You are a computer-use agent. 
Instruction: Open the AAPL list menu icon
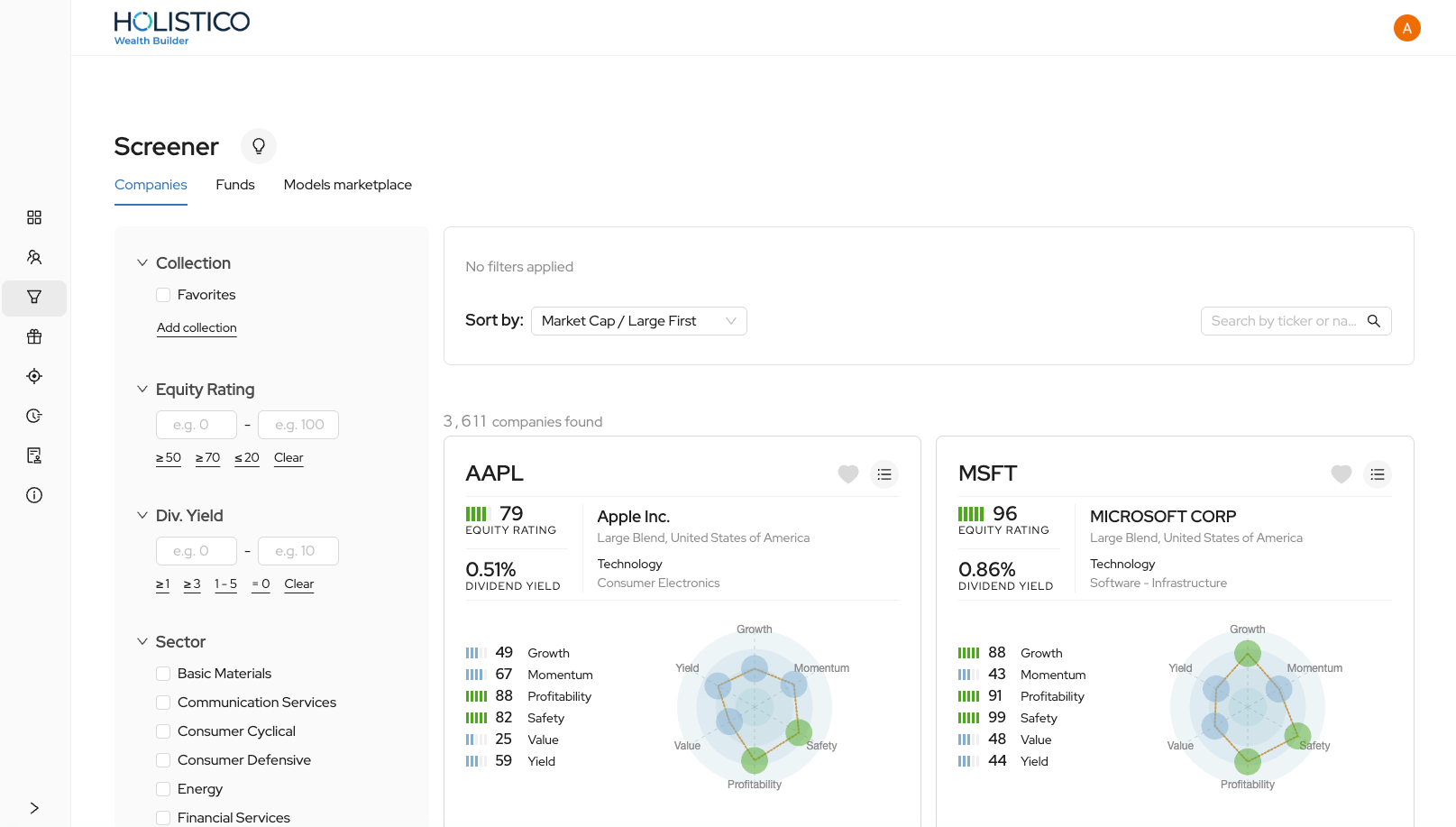(884, 474)
